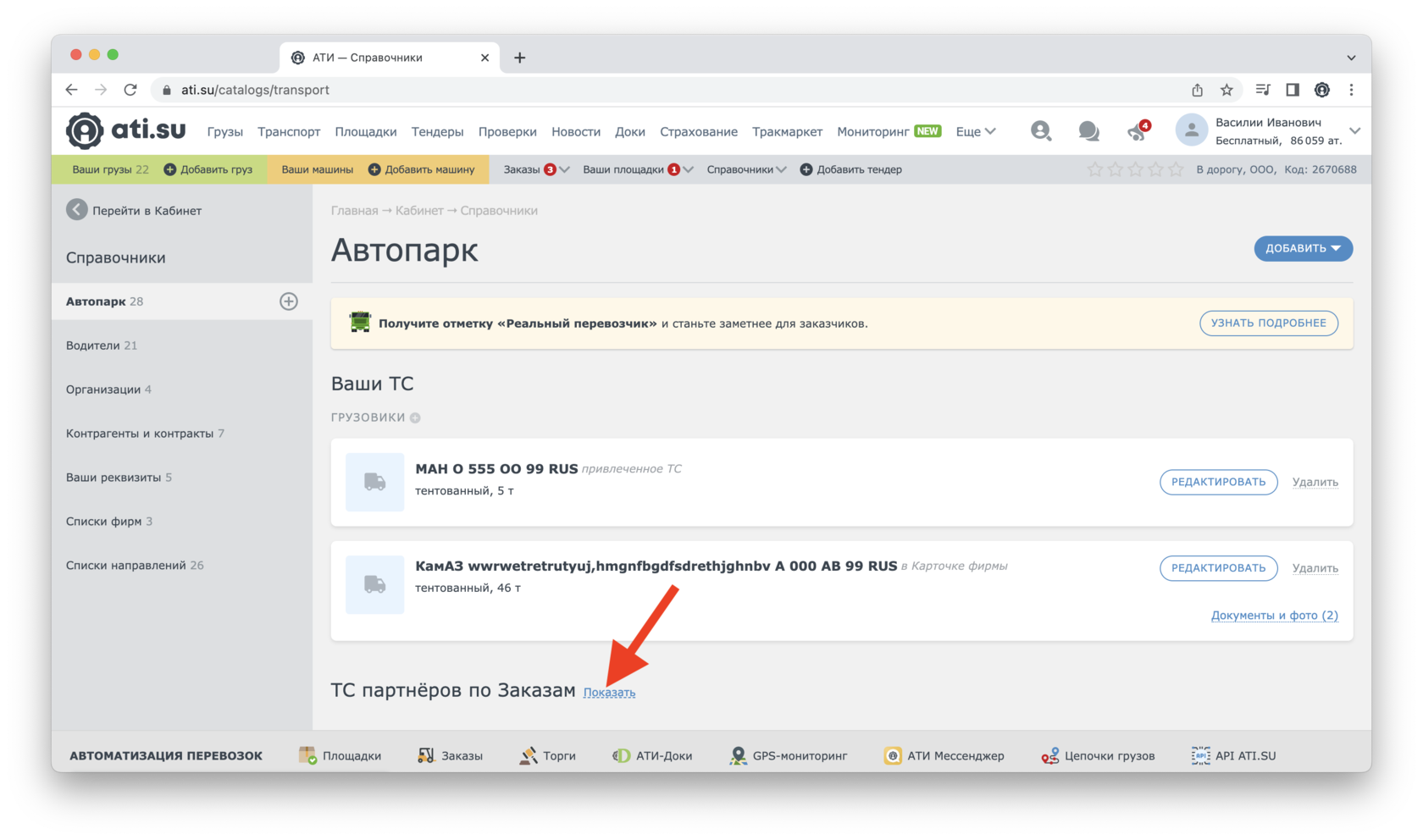The width and height of the screenshot is (1423, 840).
Task: Click the user avatar icon
Action: pos(1191,130)
